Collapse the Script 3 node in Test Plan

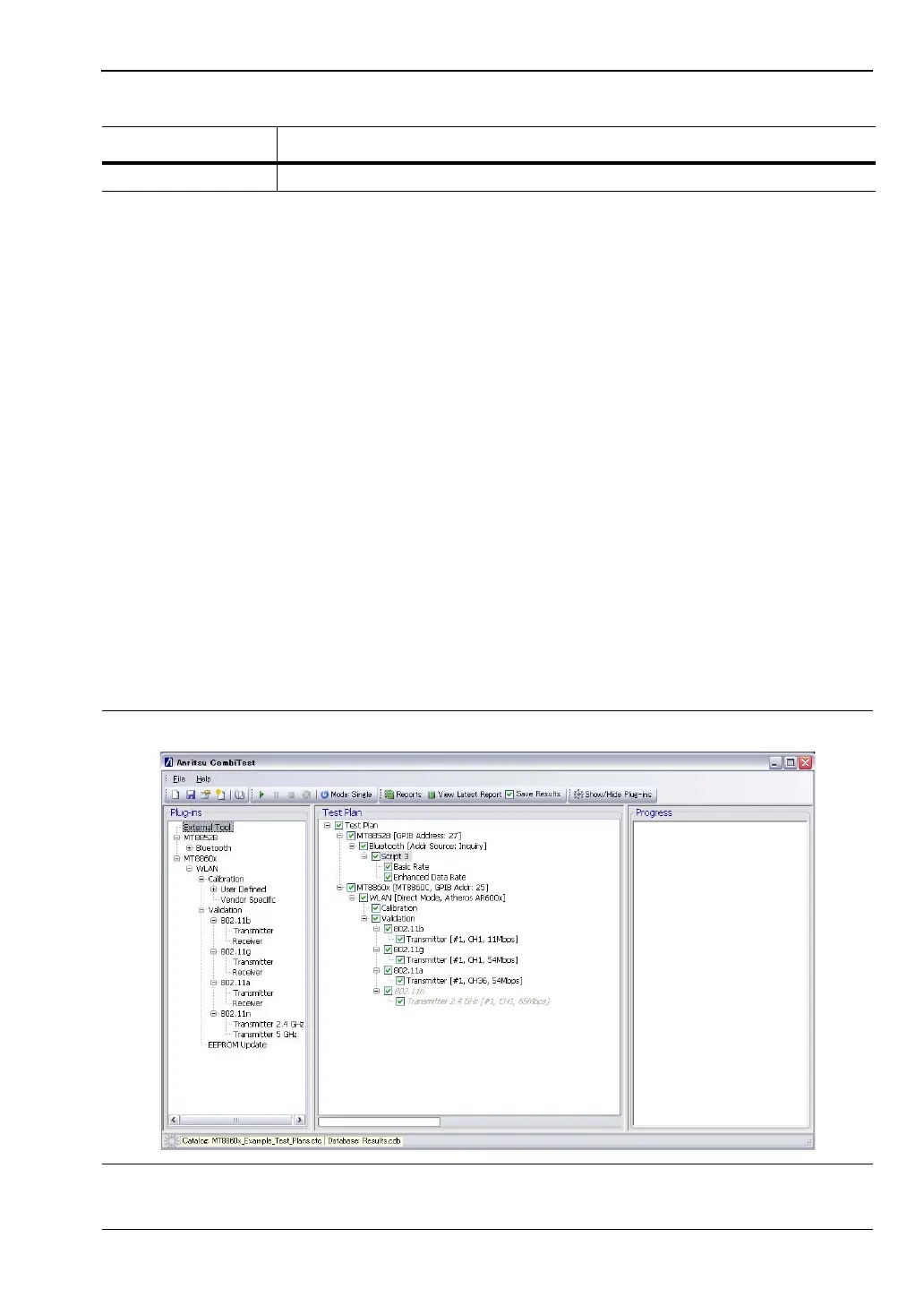click(x=364, y=856)
